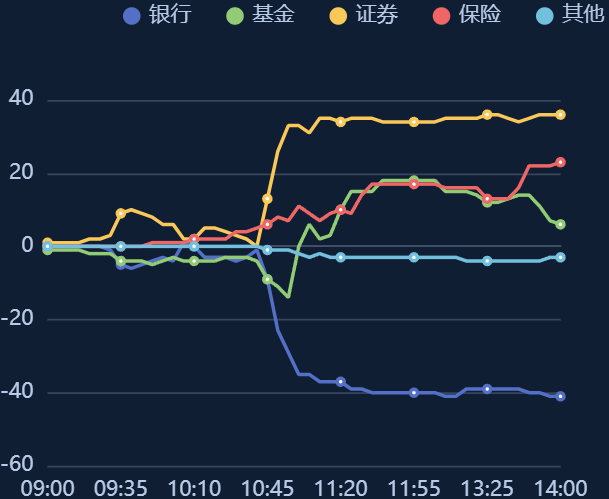Viewport: 609px width, 499px height.
Task: Click the 其他 light blue legend icon
Action: tap(545, 16)
